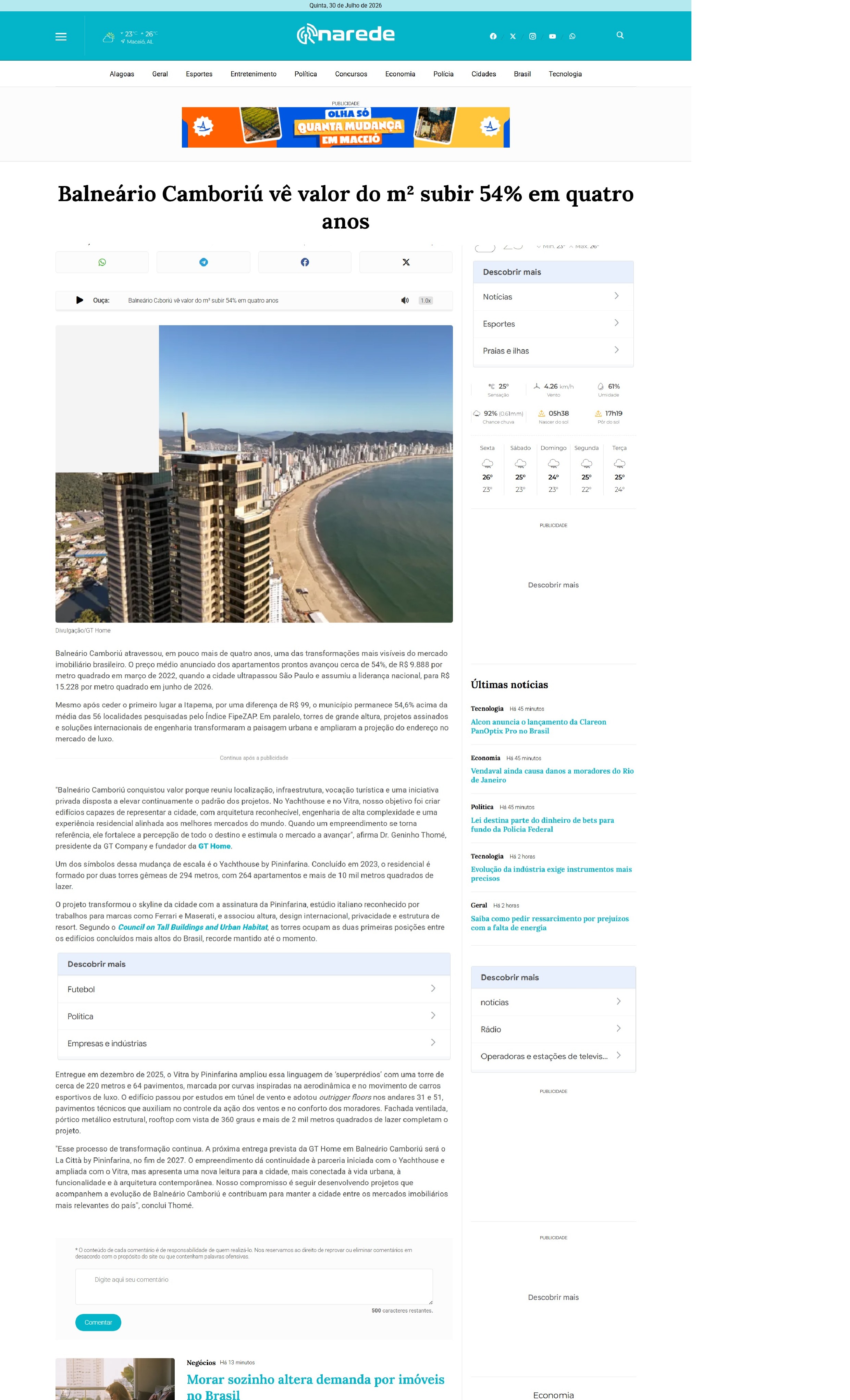Share article via Telegram button
Screen dimensions: 850x1400
[x=204, y=262]
